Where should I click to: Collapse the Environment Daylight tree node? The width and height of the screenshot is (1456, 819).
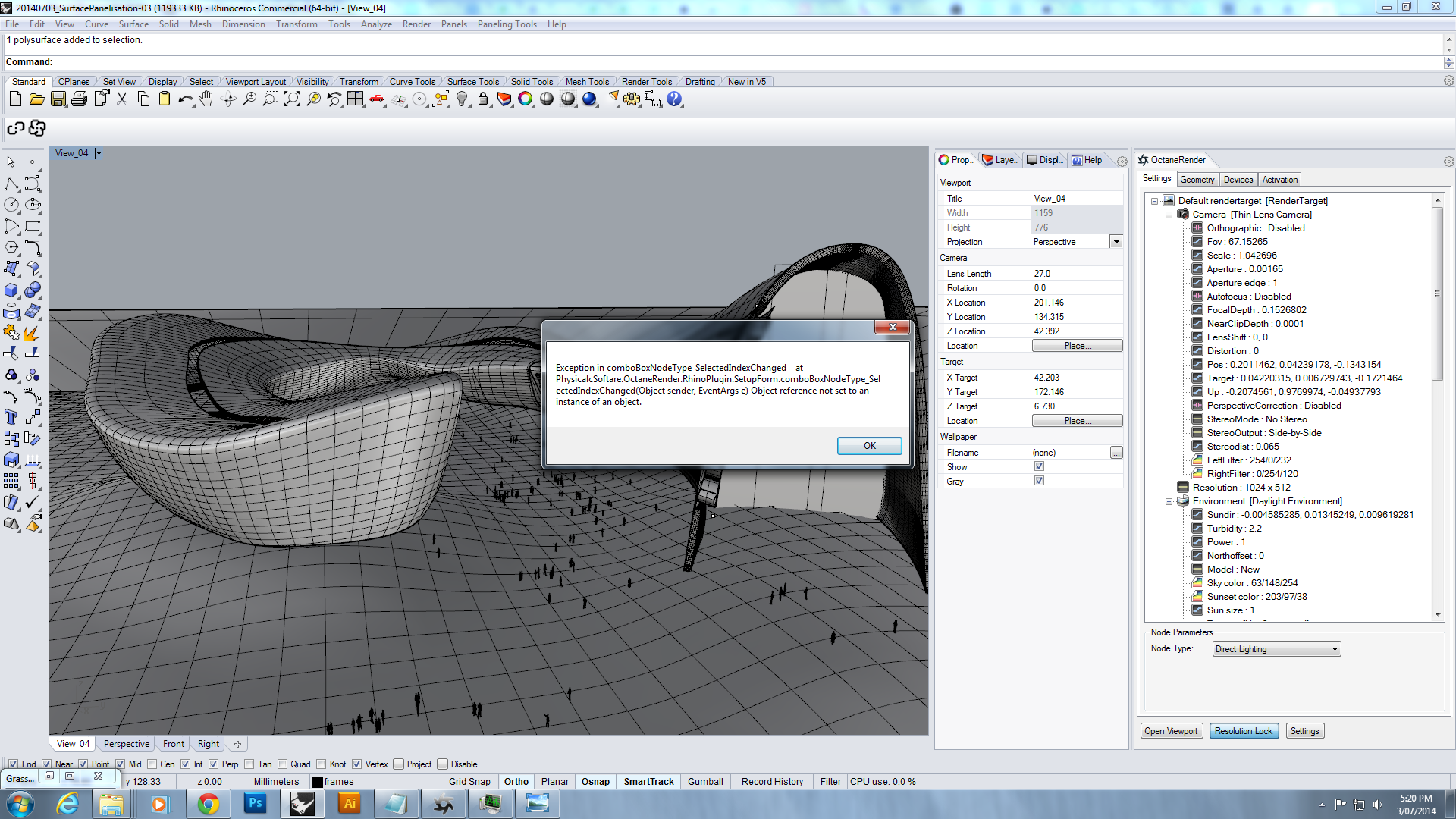point(1169,501)
